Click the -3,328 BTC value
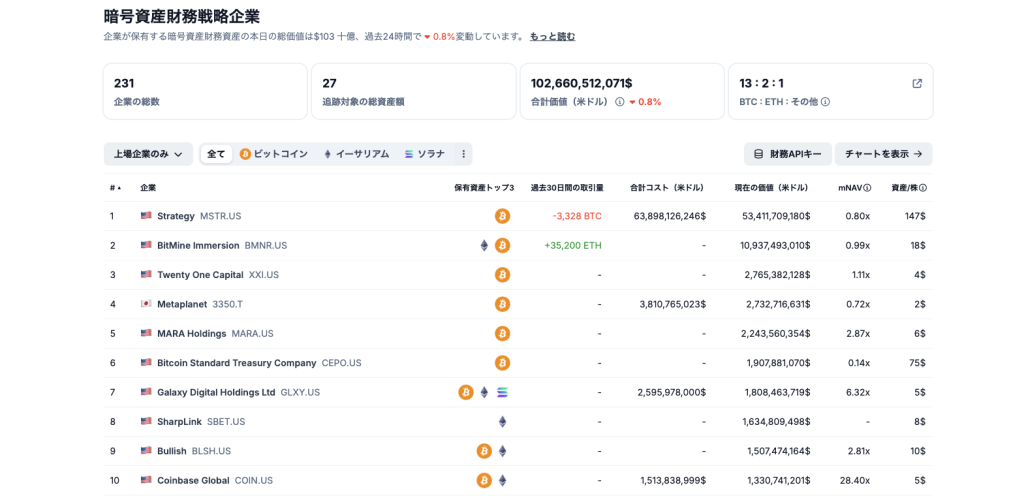 575,216
